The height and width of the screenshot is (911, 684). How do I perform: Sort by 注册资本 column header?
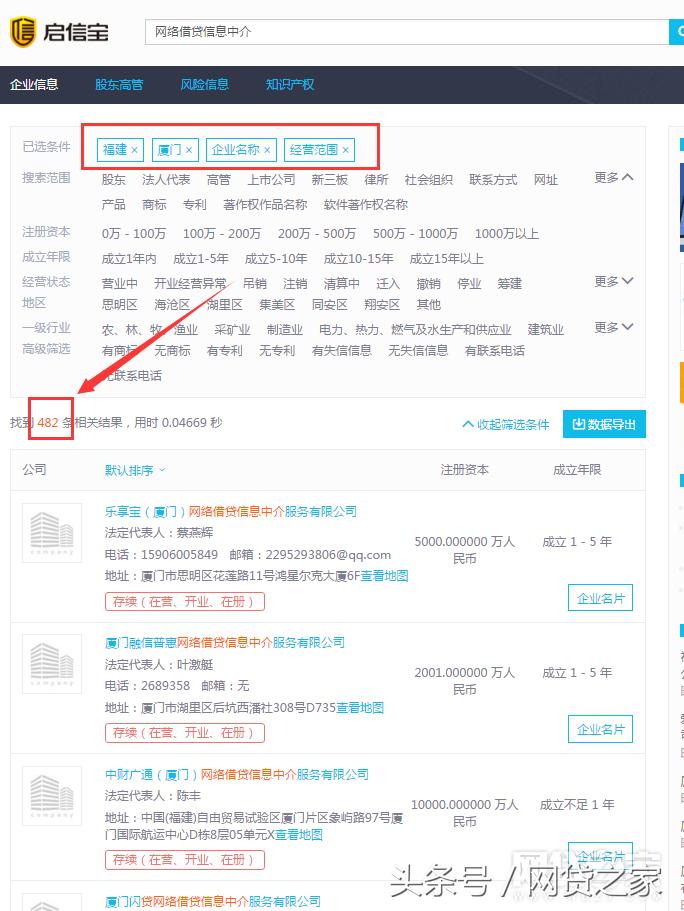(x=464, y=469)
